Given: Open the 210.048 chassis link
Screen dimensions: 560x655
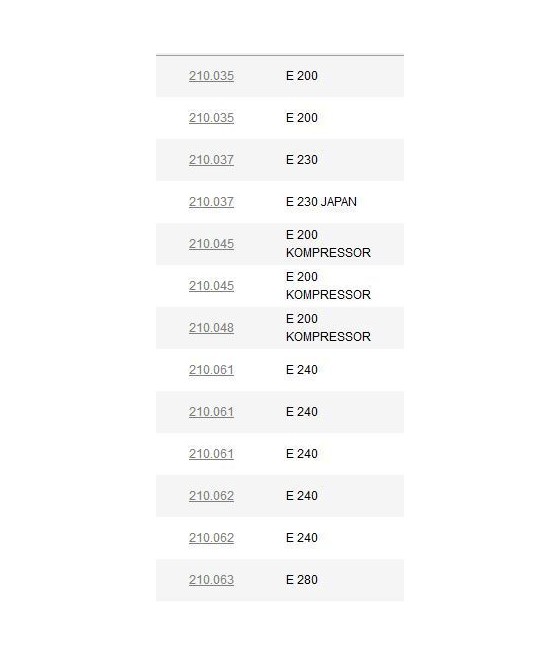Looking at the screenshot, I should coord(211,328).
